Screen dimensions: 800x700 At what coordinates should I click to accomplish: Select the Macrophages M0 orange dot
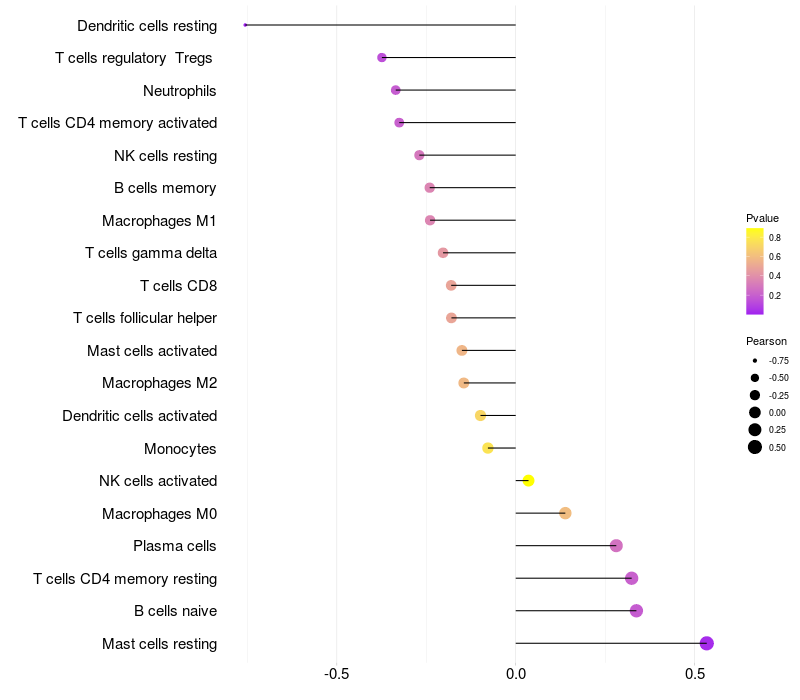pos(565,513)
